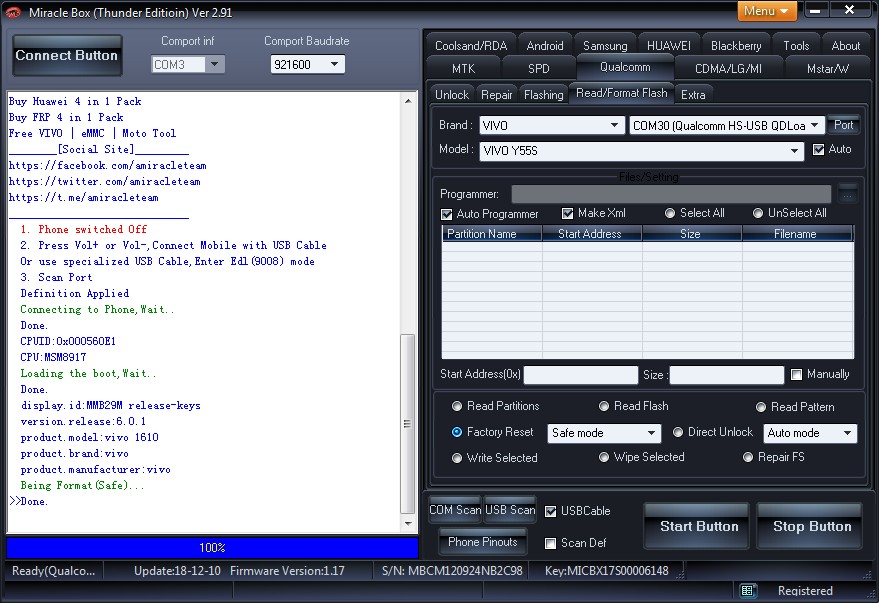Click the Partition Name column header
The height and width of the screenshot is (603, 879).
point(492,234)
